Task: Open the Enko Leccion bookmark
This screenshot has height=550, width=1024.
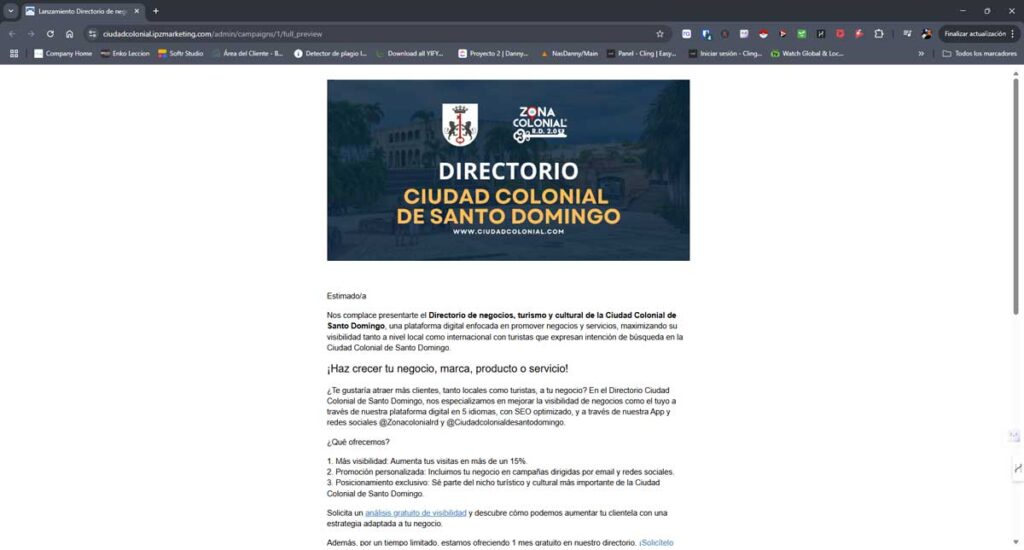Action: click(x=125, y=54)
